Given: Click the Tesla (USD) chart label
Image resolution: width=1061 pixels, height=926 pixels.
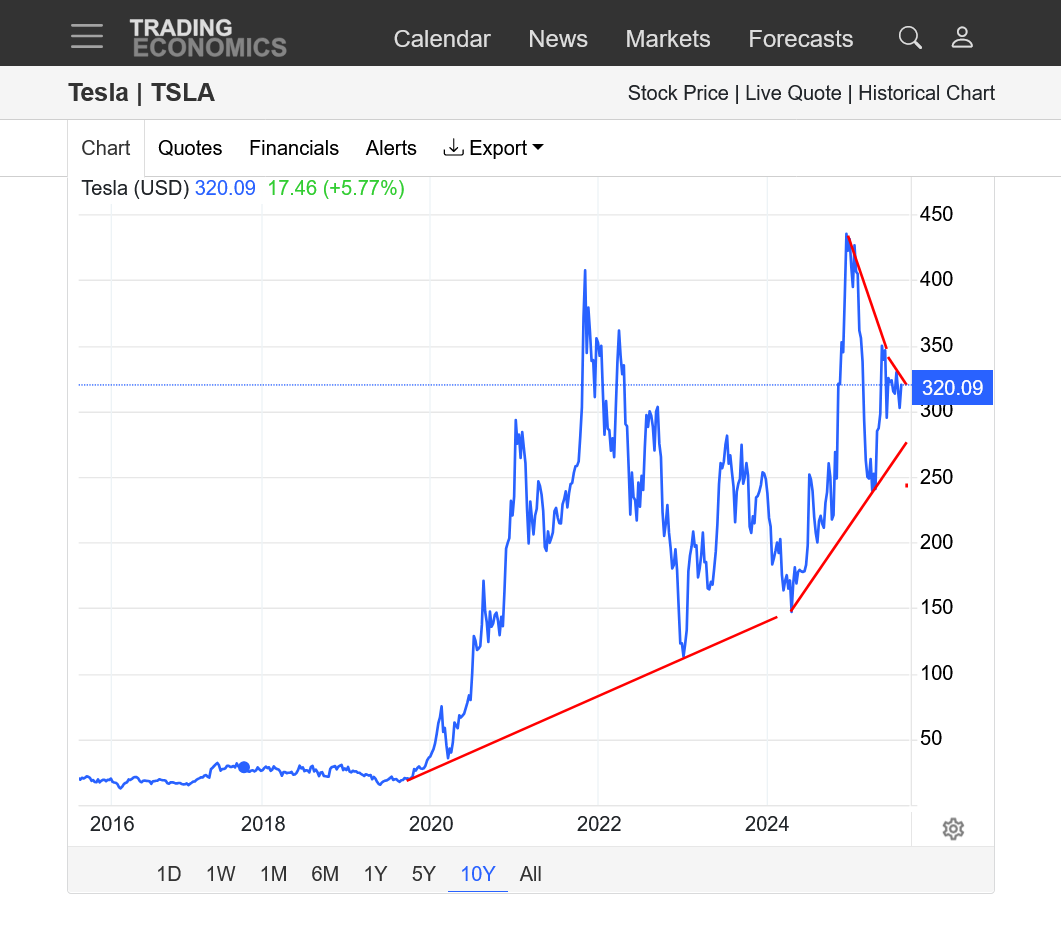Looking at the screenshot, I should coord(135,188).
